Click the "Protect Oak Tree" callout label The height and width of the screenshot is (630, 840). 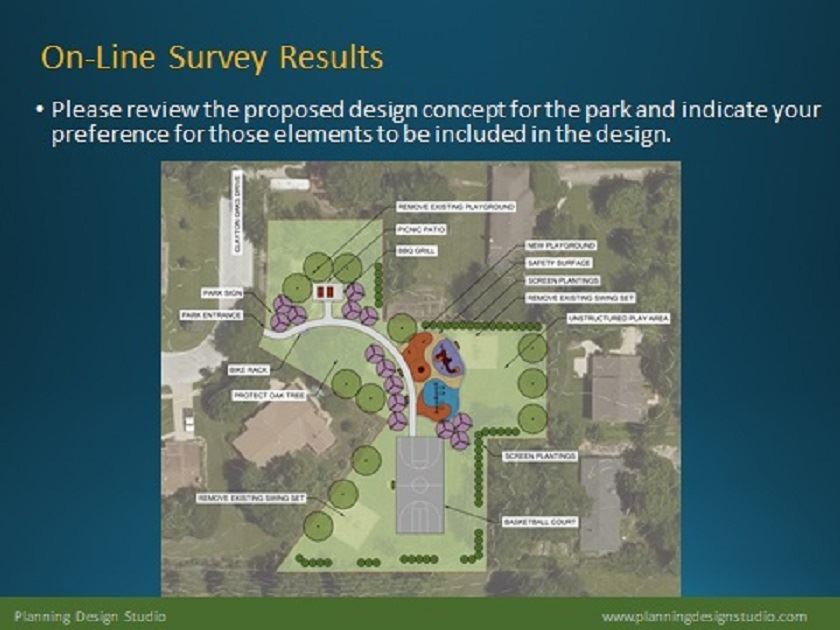click(x=269, y=395)
